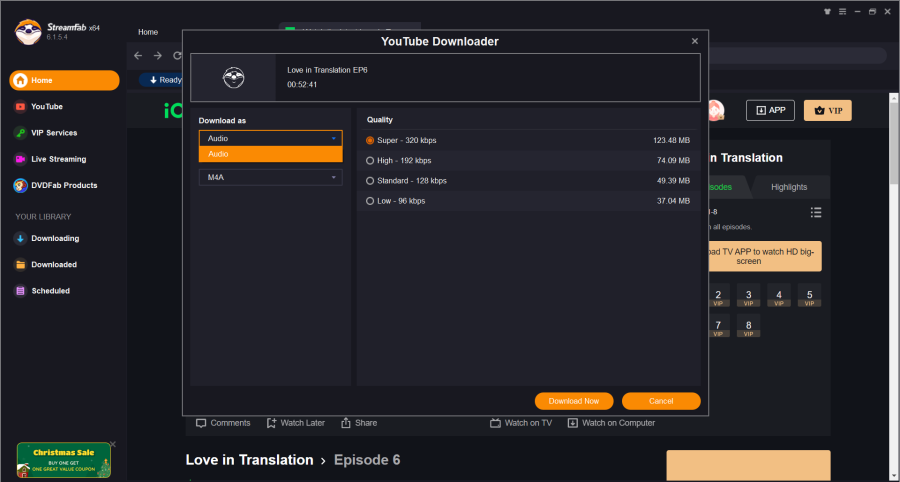This screenshot has width=900, height=482.
Task: Click the Comments icon below the video
Action: pyautogui.click(x=201, y=423)
